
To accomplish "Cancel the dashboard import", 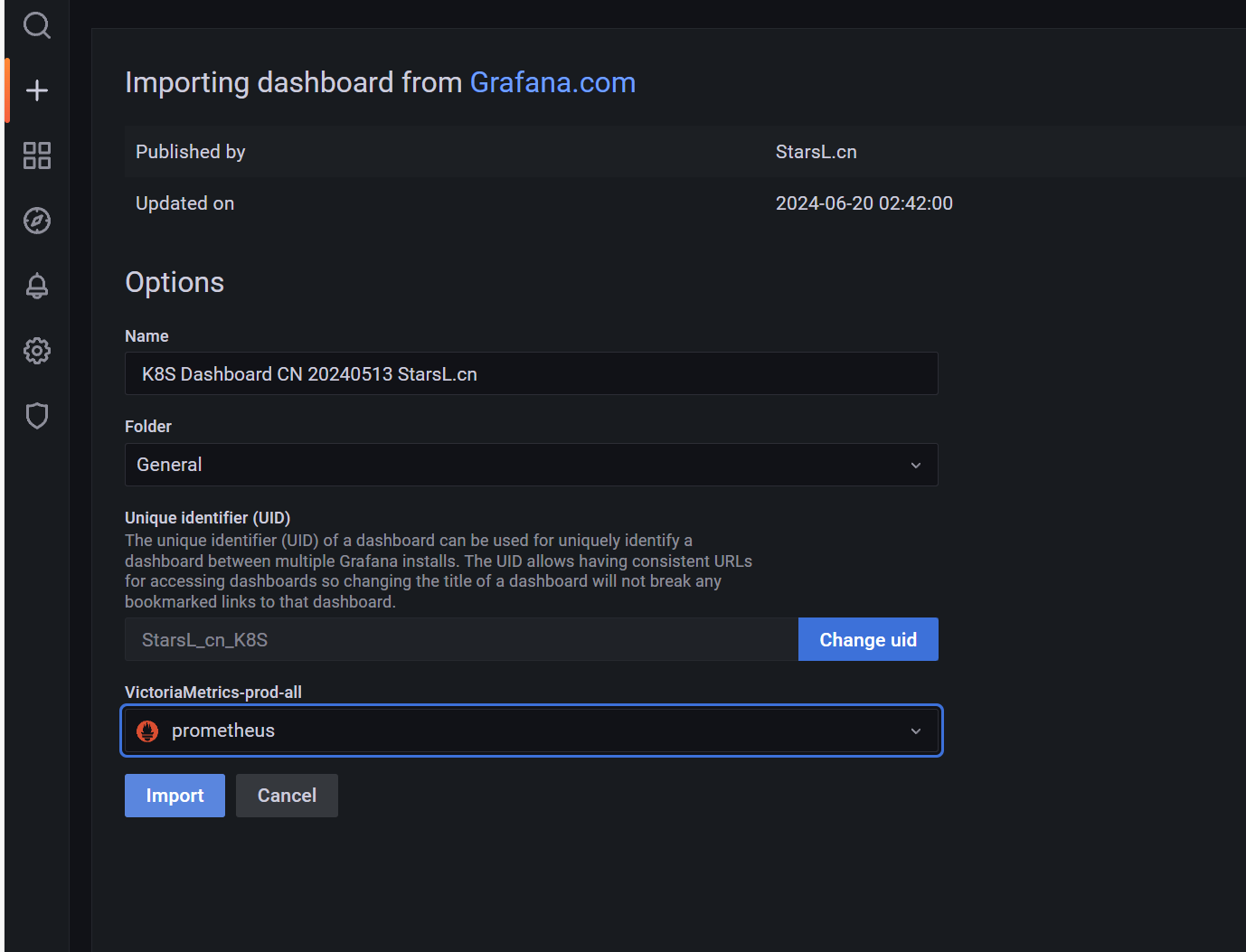I will point(287,796).
